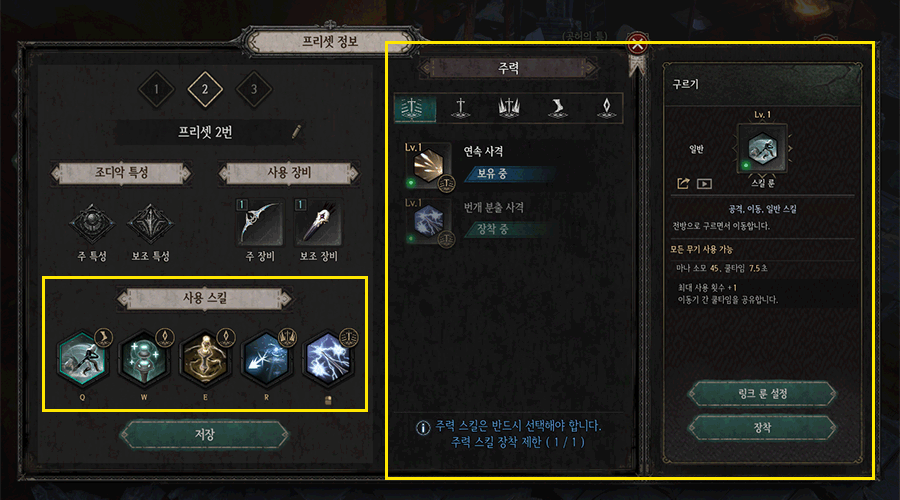Screen dimensions: 900x500
Task: Switch to preset 3 diamond
Action: [x=254, y=89]
